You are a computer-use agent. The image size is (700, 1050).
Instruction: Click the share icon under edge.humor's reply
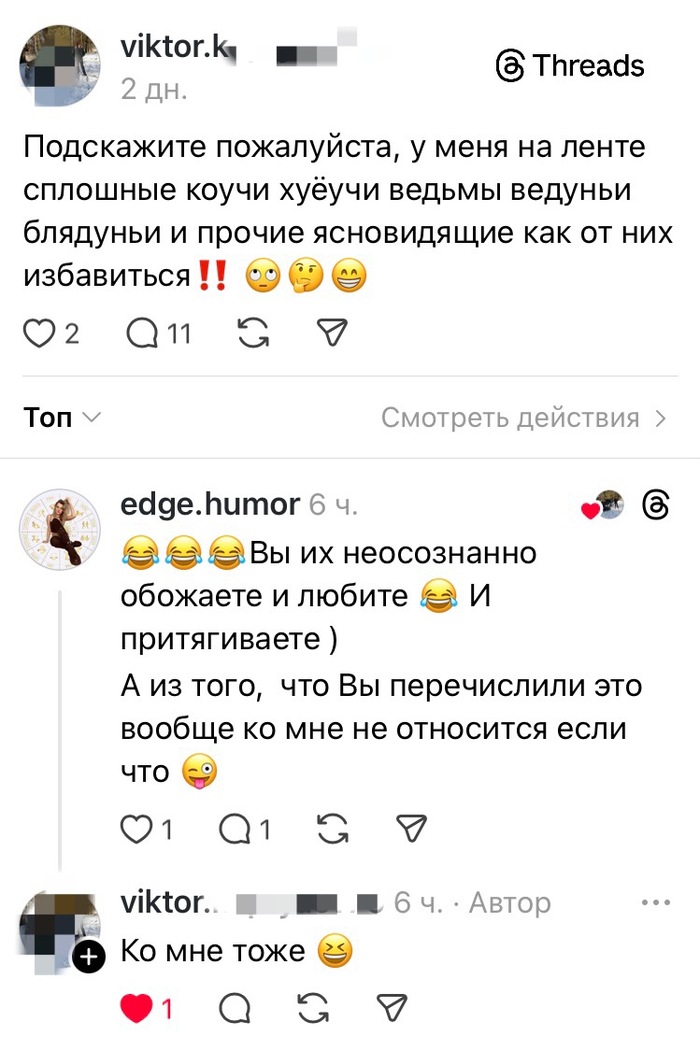pos(410,828)
